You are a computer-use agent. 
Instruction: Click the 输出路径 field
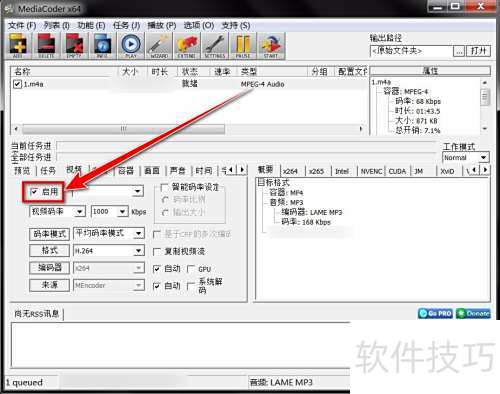pos(411,51)
